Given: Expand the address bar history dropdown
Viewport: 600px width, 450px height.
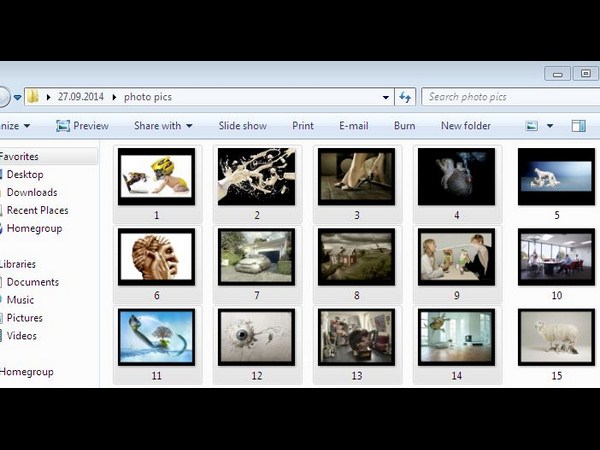Looking at the screenshot, I should [x=386, y=97].
